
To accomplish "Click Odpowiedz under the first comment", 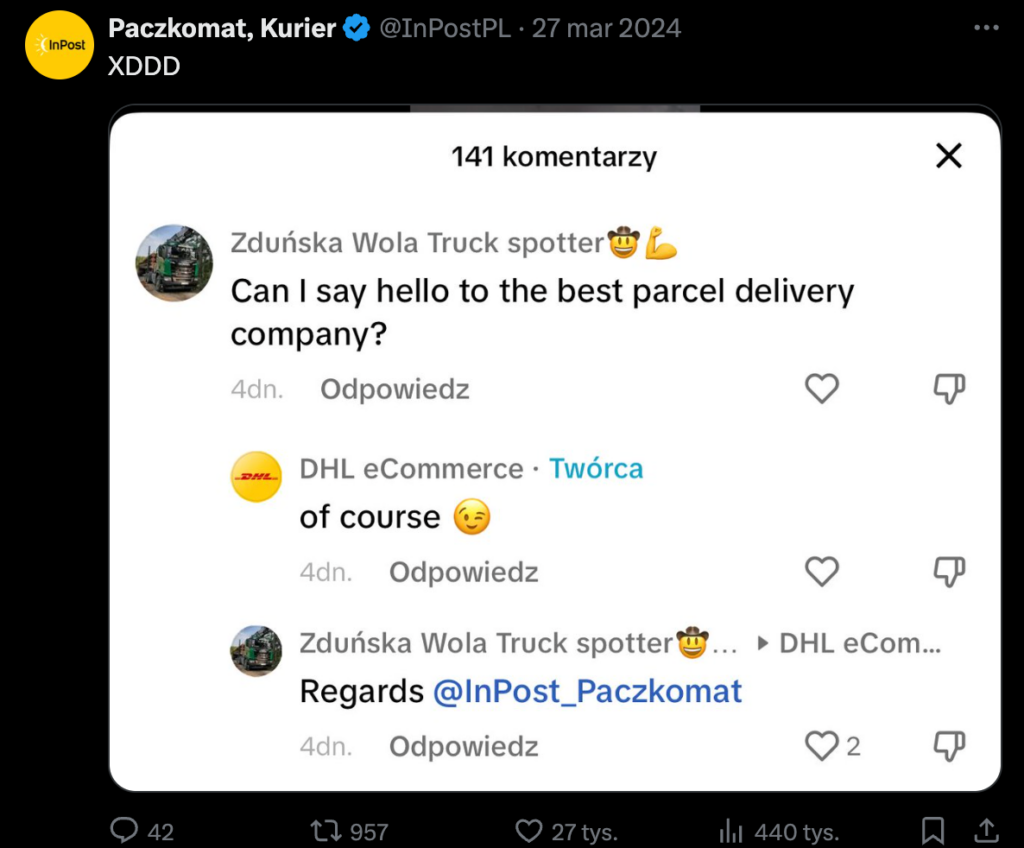I will 394,389.
